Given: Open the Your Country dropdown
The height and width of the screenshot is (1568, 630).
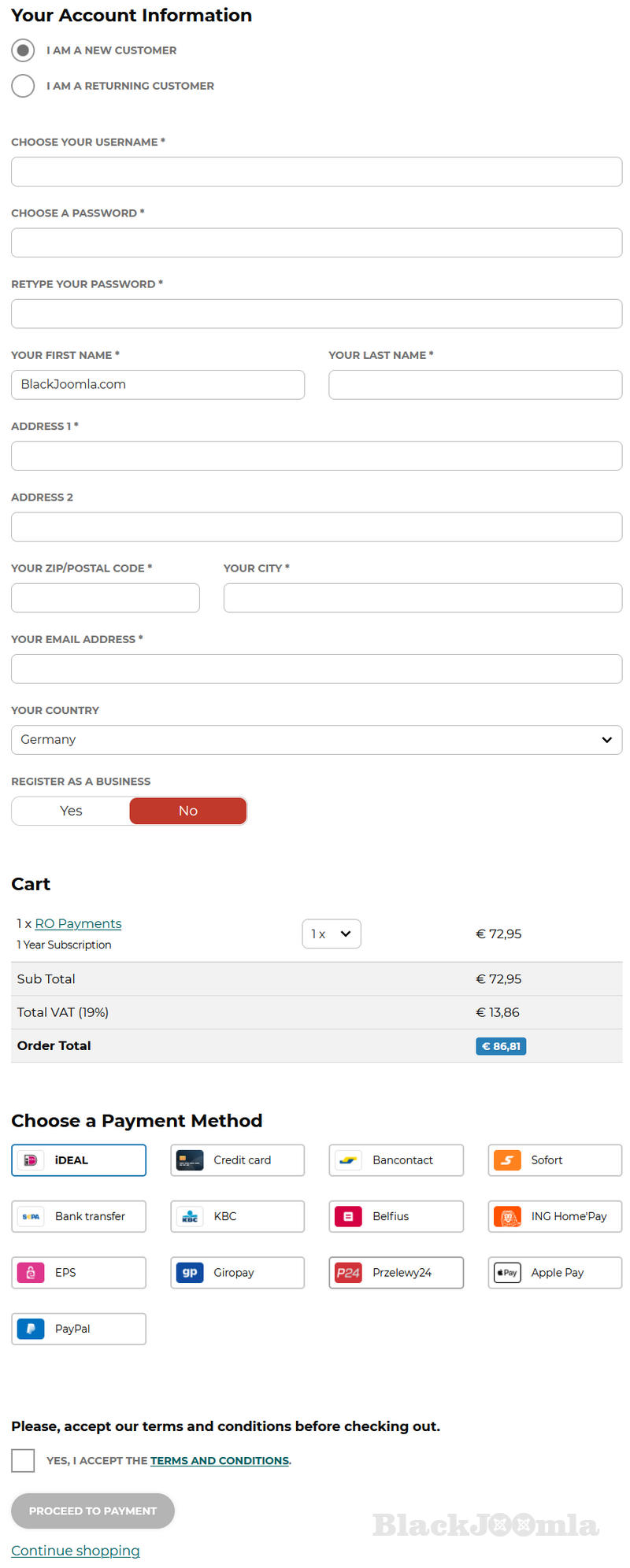Looking at the screenshot, I should [317, 740].
